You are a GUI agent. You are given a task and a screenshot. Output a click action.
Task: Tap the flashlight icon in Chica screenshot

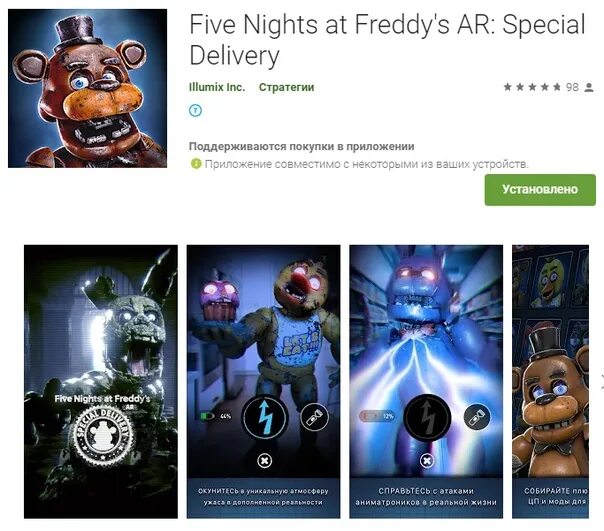[314, 417]
